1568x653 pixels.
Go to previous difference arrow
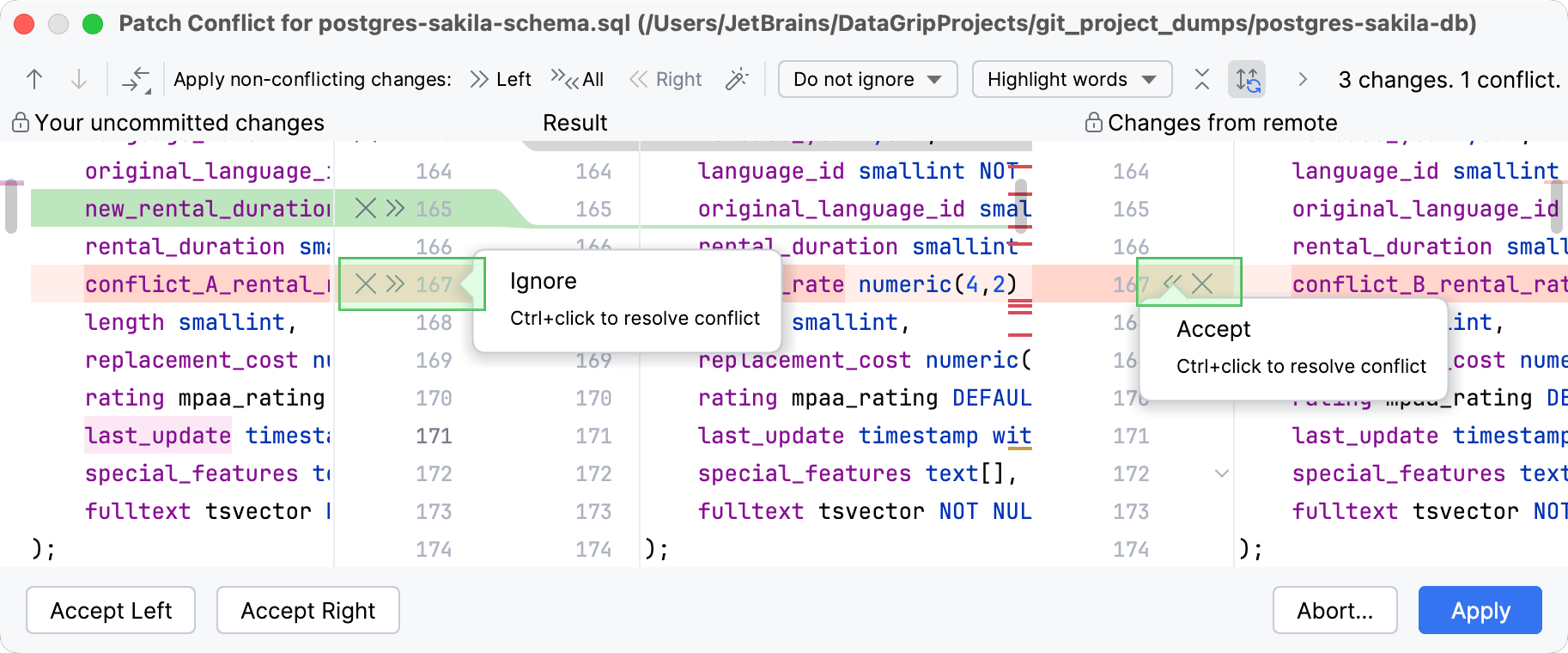click(34, 80)
